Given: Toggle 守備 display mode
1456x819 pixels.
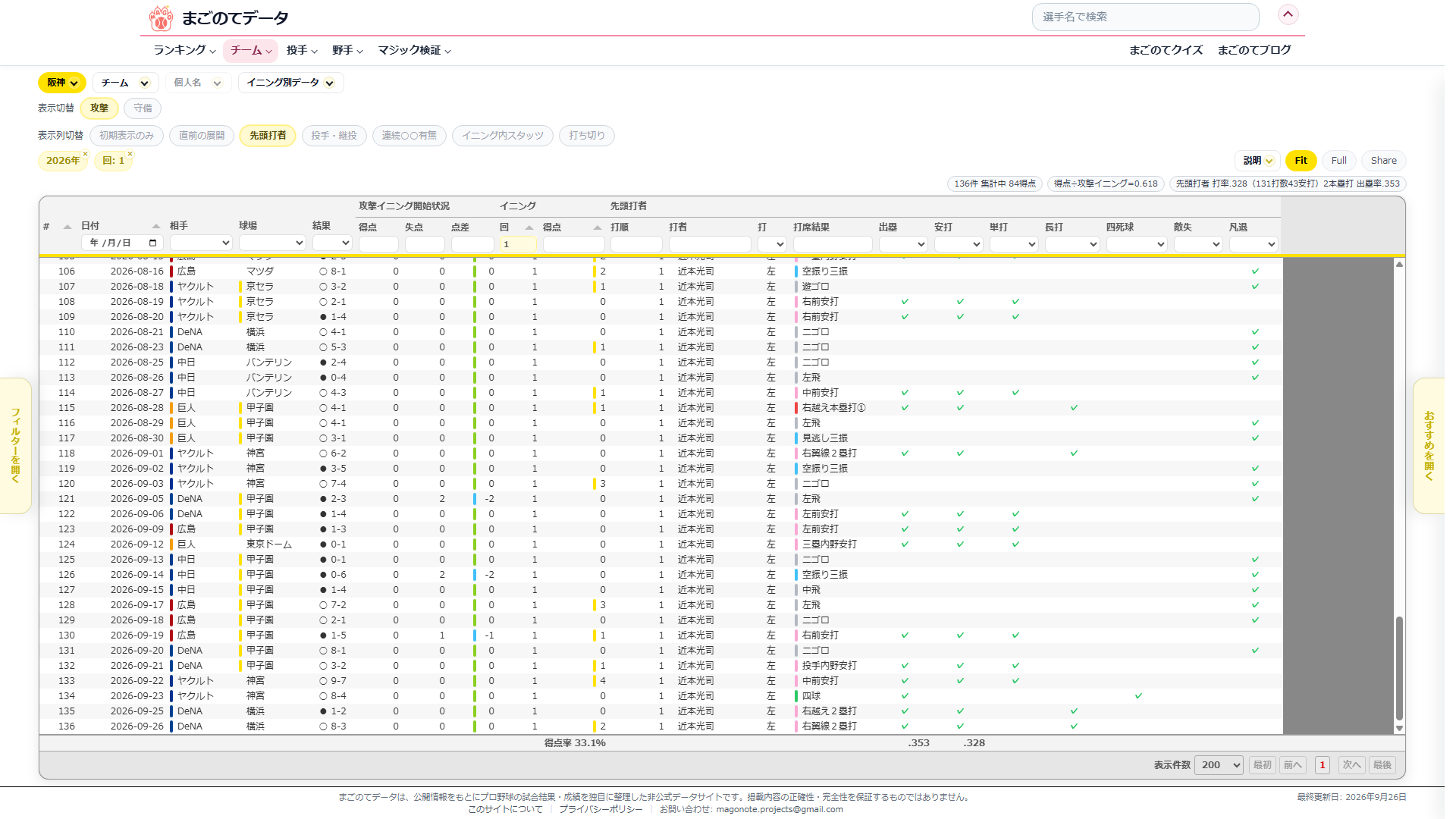Looking at the screenshot, I should [x=143, y=108].
